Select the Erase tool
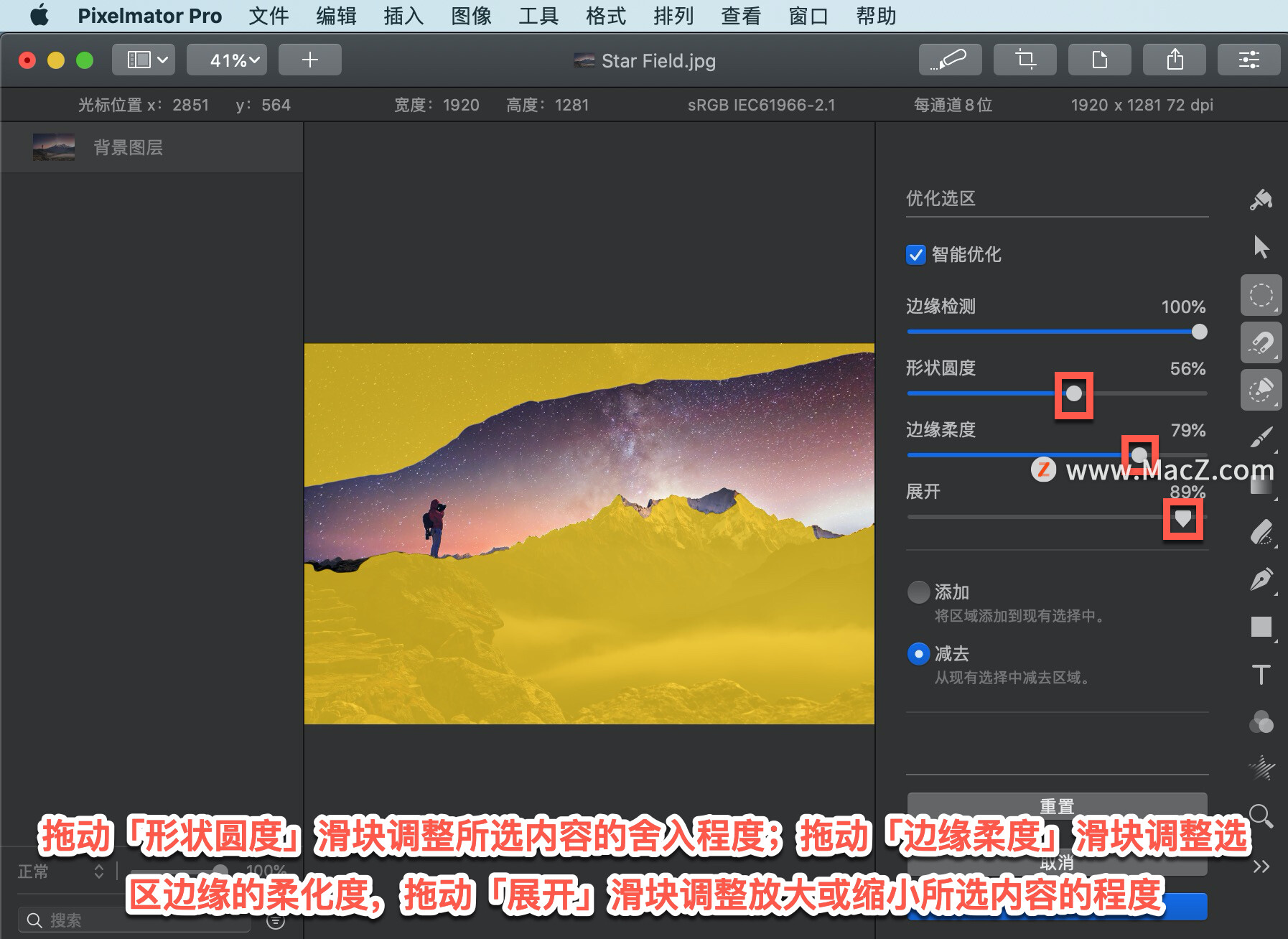This screenshot has height=939, width=1288. [x=1261, y=531]
